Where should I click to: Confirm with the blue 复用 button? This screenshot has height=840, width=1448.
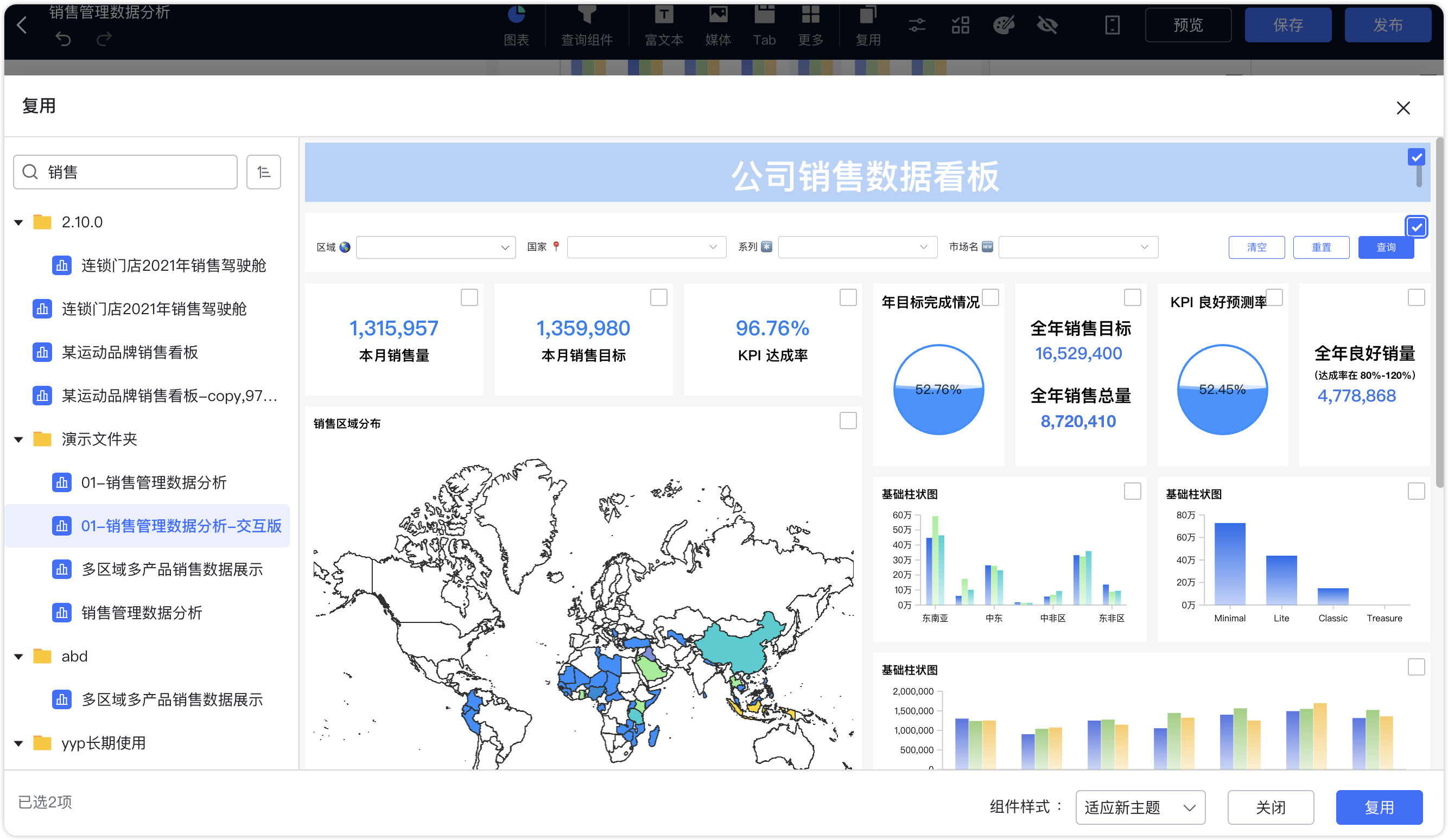[x=1379, y=807]
